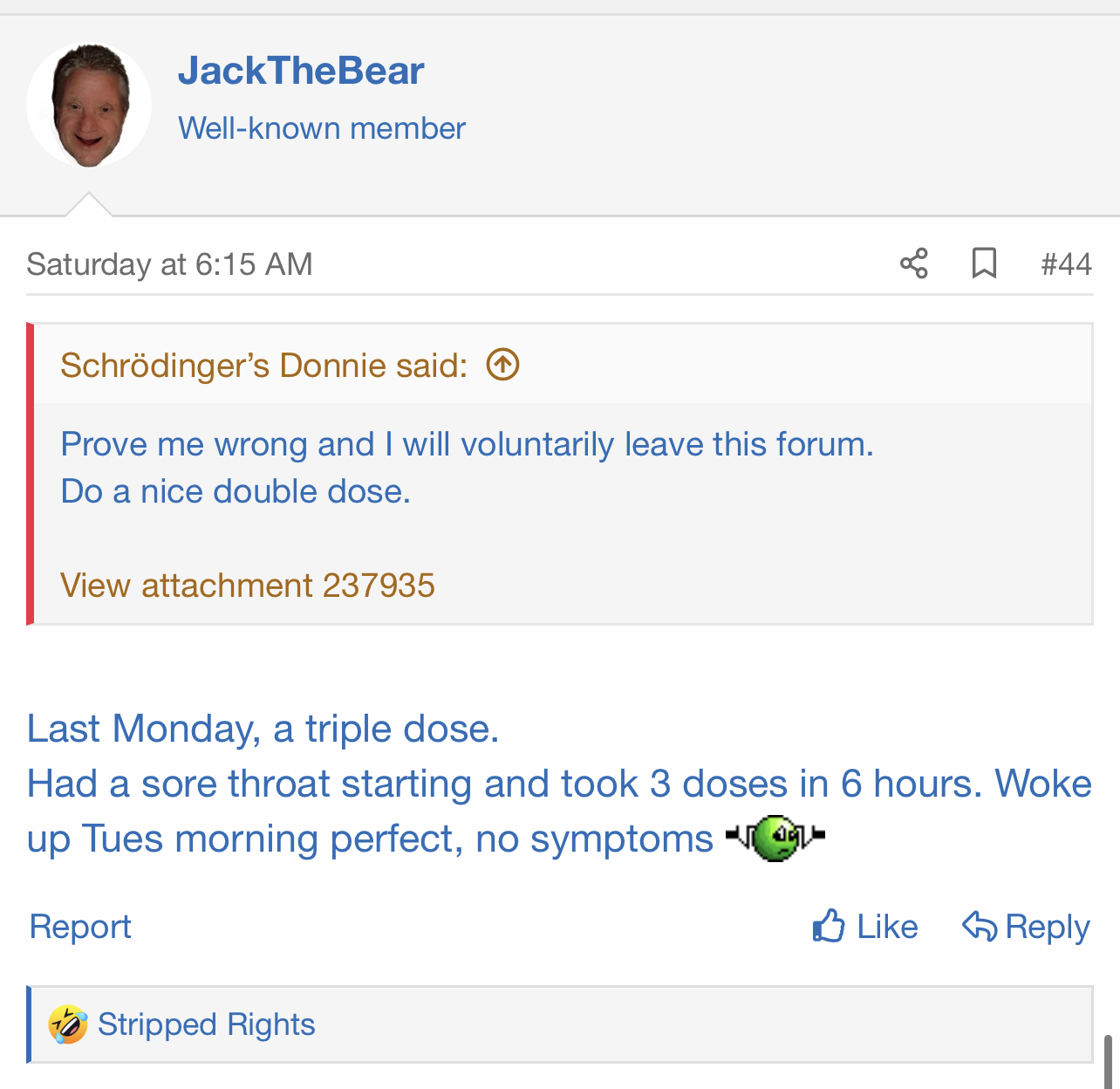The height and width of the screenshot is (1089, 1120).
Task: Click the page scrollbar thumb
Action: [1108, 1061]
